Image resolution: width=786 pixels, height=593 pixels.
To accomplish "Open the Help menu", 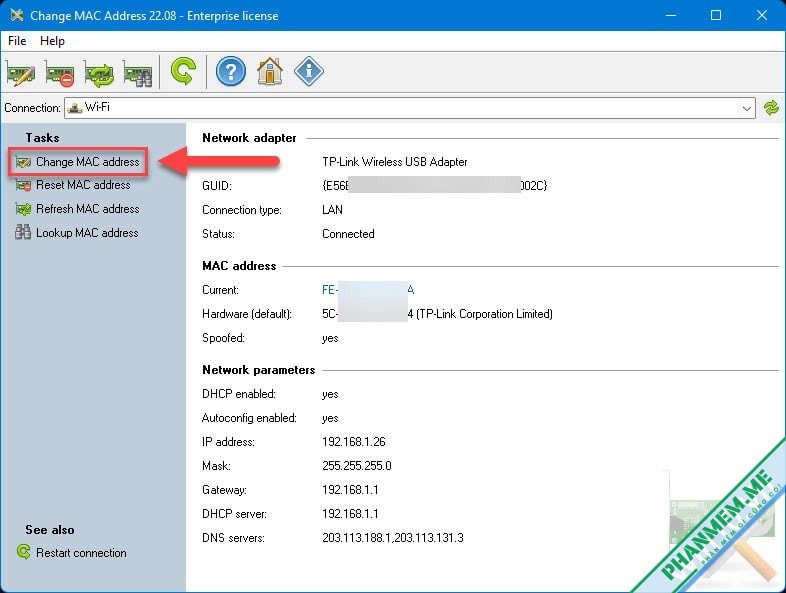I will (52, 41).
